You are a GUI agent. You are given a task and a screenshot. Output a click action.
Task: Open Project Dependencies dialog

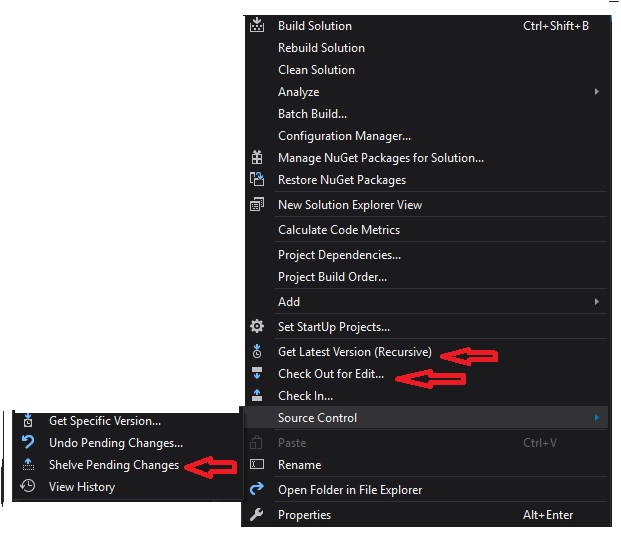click(427, 255)
